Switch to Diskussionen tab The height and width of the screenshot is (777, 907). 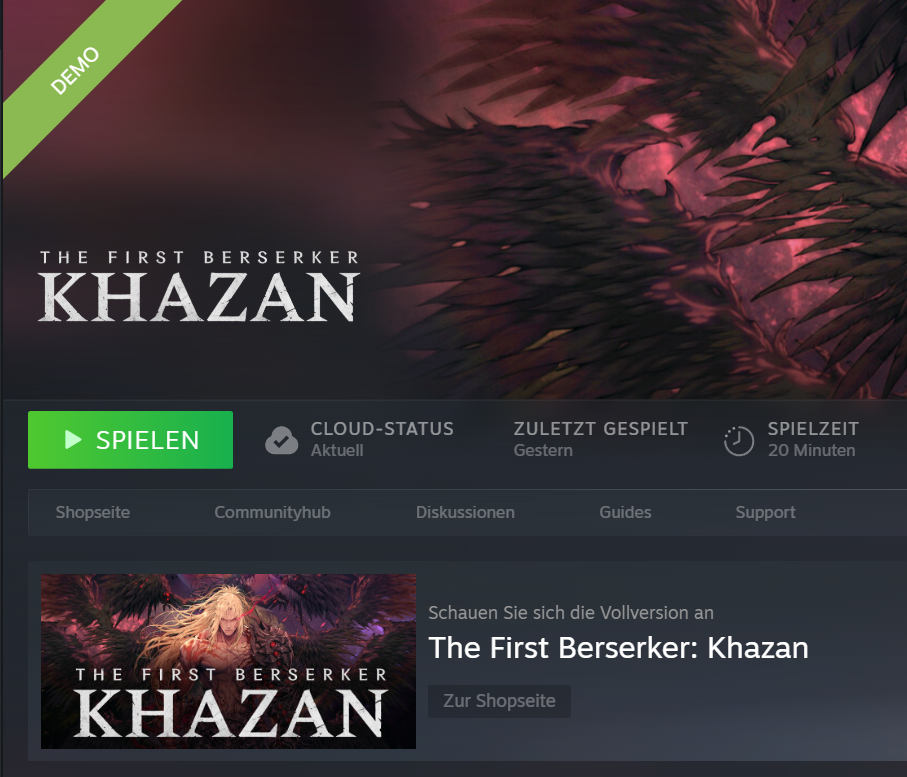tap(465, 512)
